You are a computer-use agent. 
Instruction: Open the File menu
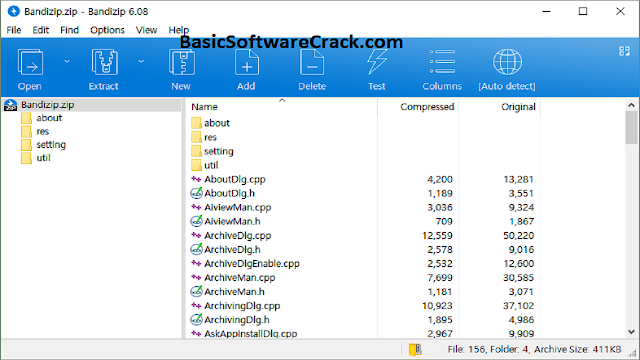(x=14, y=30)
